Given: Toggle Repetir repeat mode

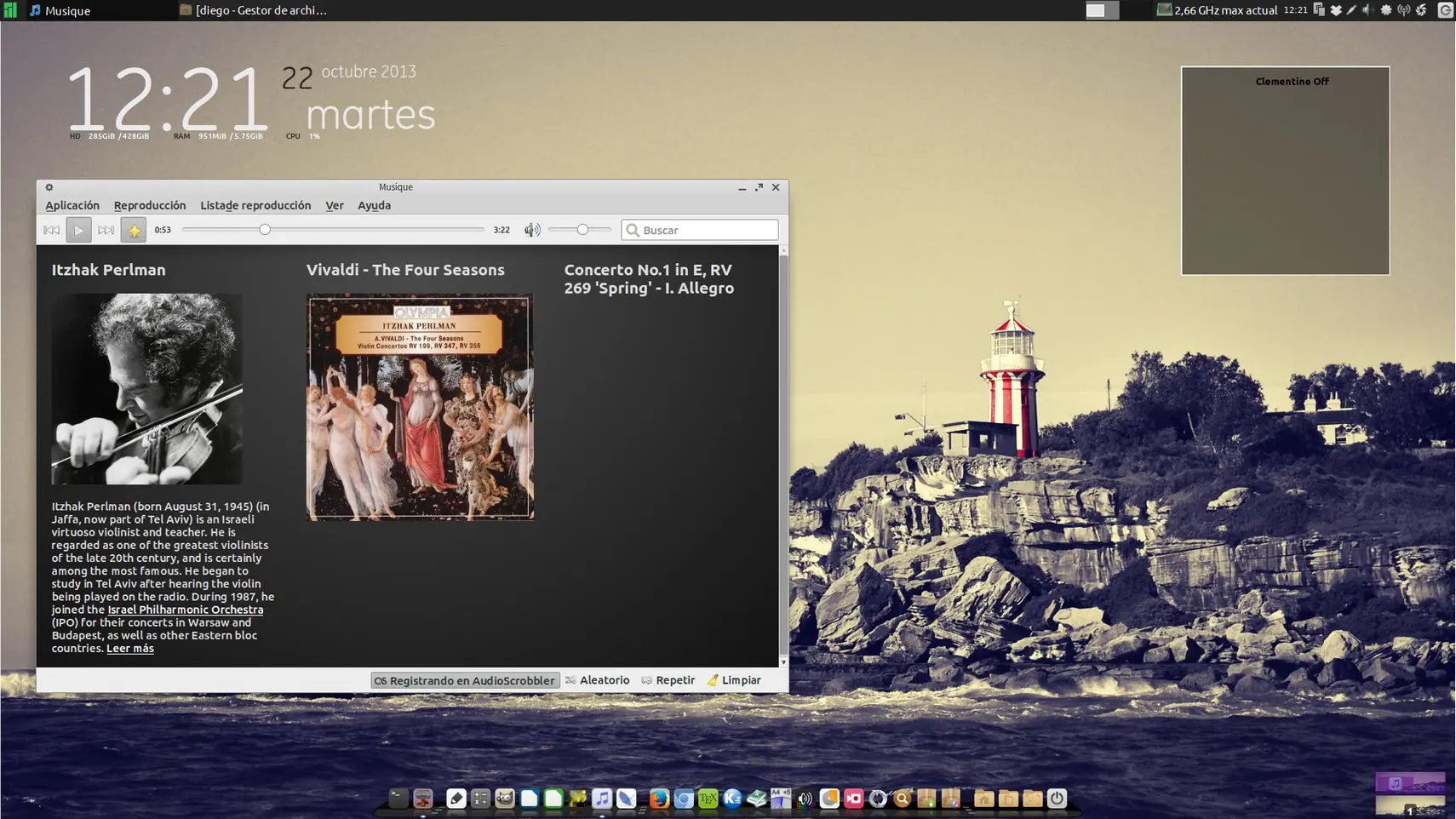Looking at the screenshot, I should (x=668, y=680).
